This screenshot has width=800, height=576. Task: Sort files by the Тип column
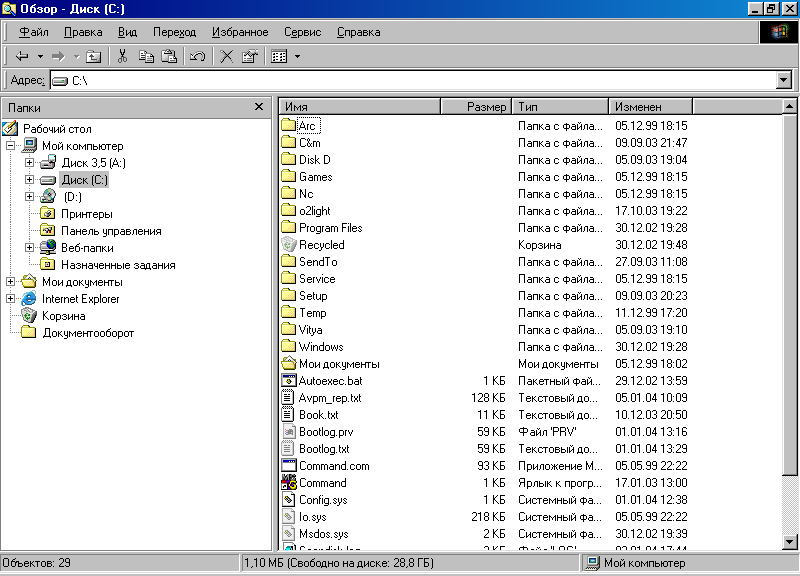tap(560, 107)
